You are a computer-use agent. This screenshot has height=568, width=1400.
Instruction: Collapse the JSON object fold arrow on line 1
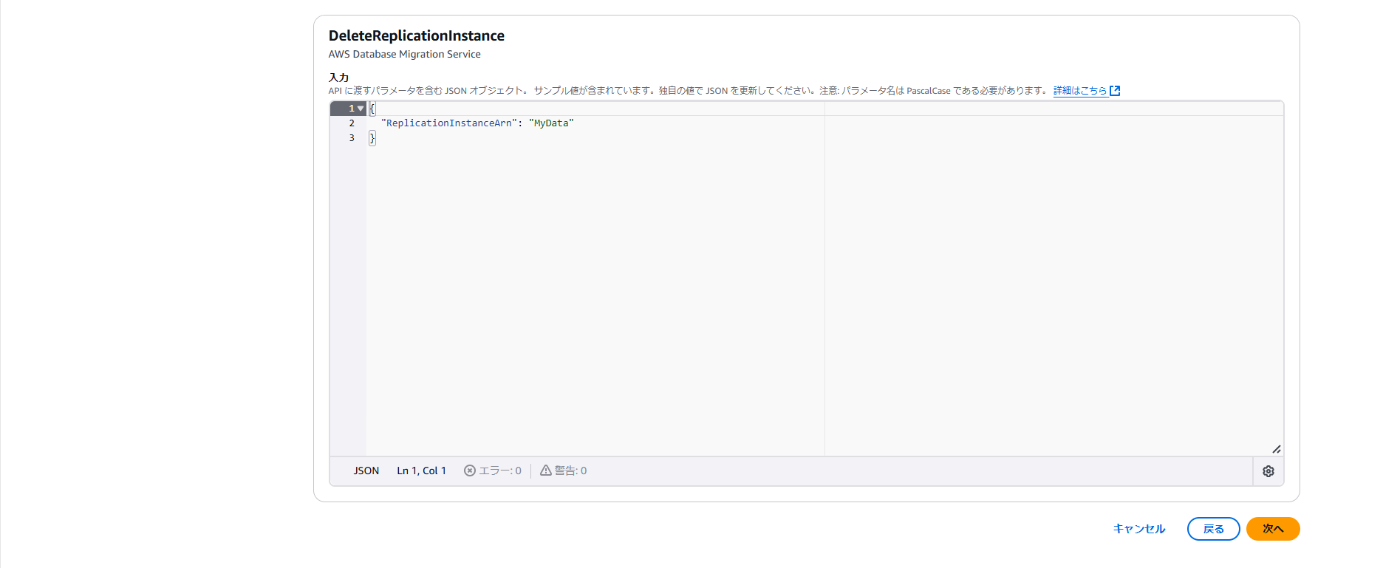point(360,108)
